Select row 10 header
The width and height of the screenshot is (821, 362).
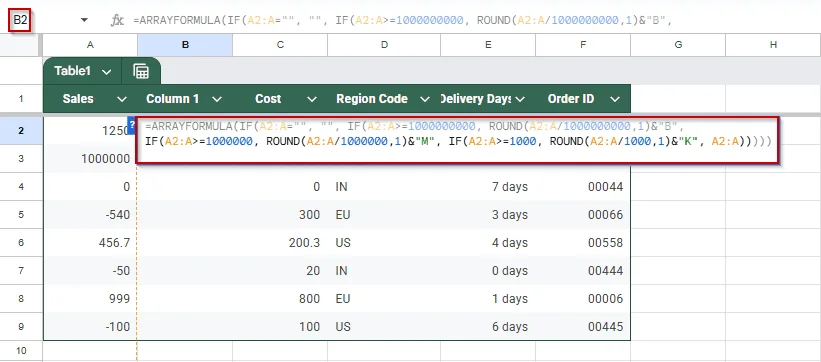coord(21,350)
